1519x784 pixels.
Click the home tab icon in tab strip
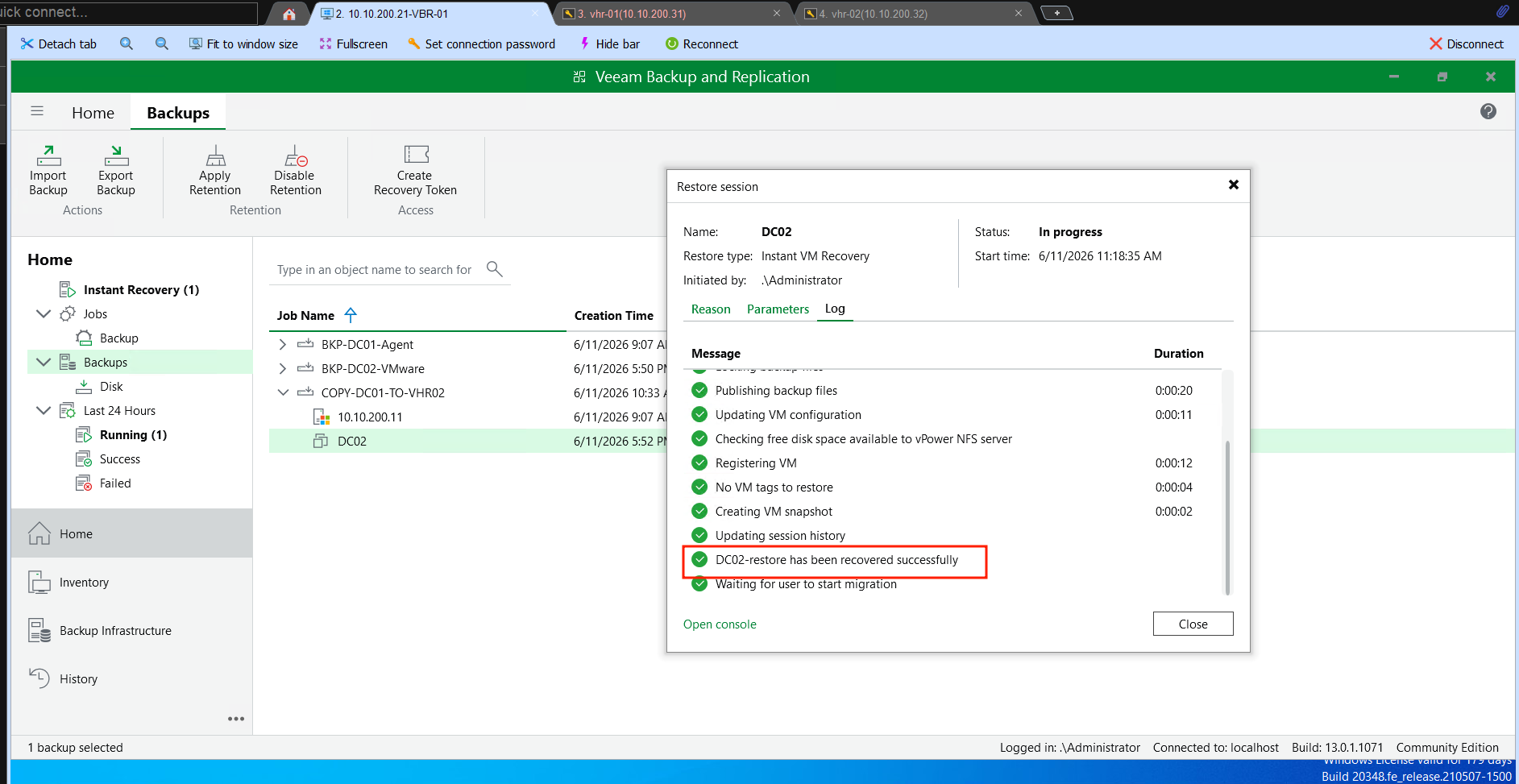(x=289, y=14)
